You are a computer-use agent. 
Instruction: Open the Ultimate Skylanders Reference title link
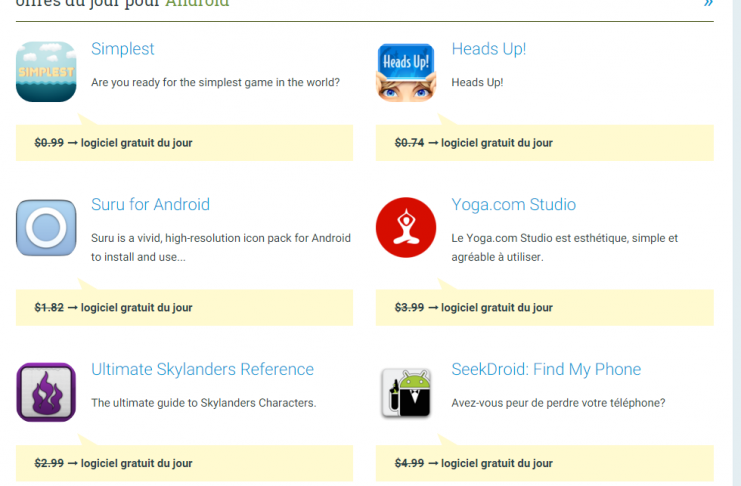pyautogui.click(x=202, y=369)
